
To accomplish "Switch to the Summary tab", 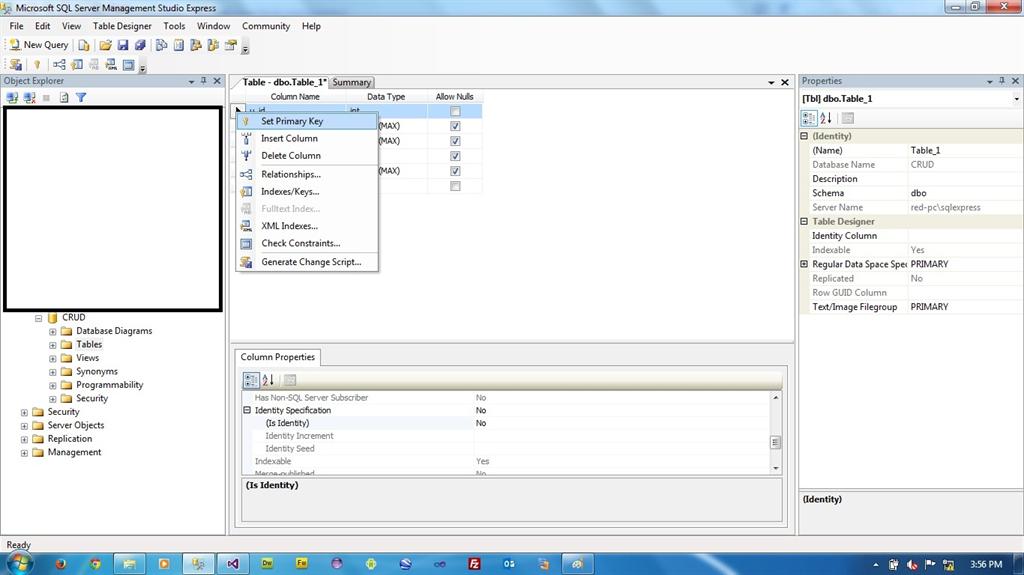I will (x=351, y=82).
